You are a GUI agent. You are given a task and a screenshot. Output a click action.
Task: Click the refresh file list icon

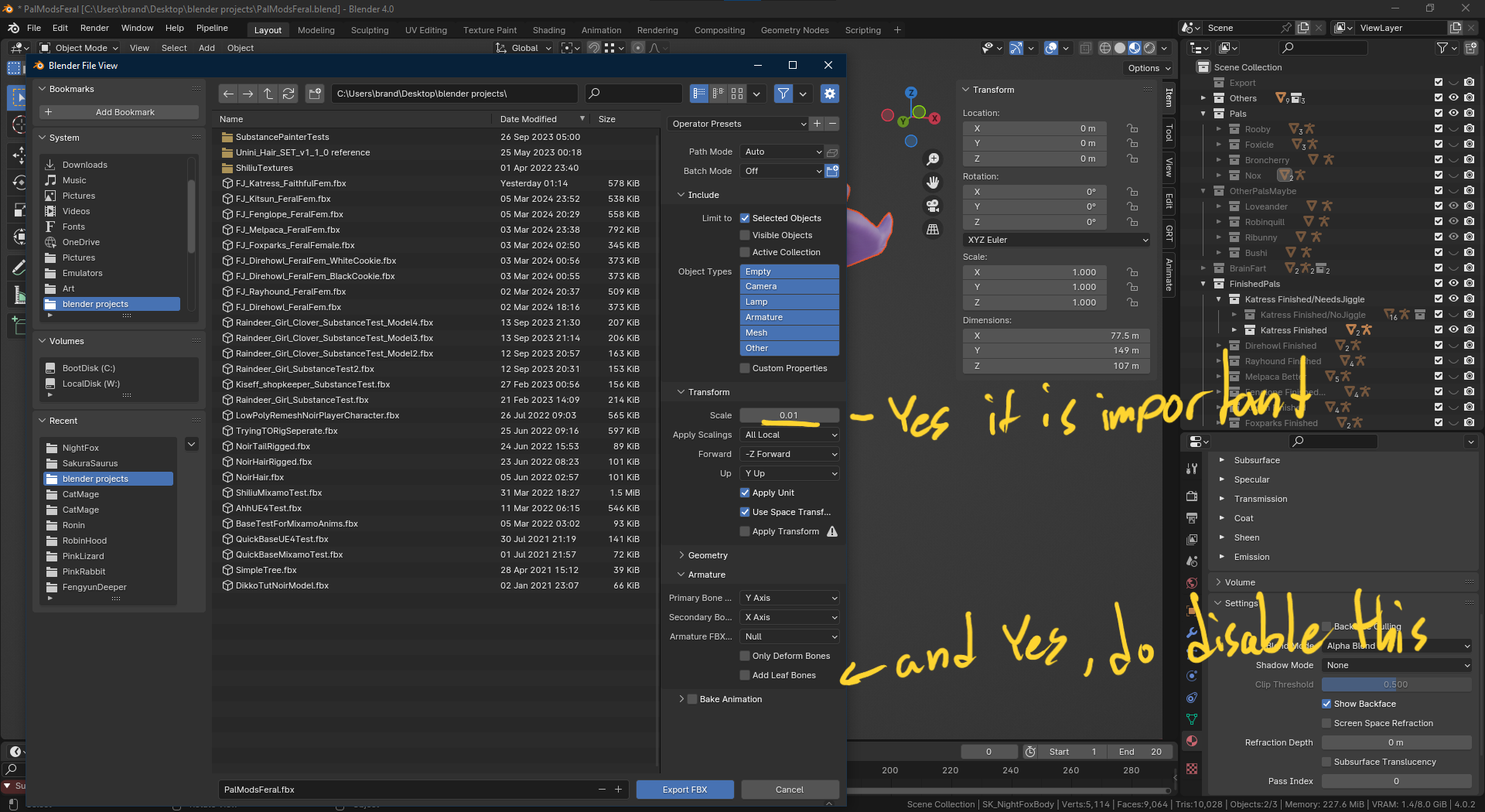tap(288, 94)
